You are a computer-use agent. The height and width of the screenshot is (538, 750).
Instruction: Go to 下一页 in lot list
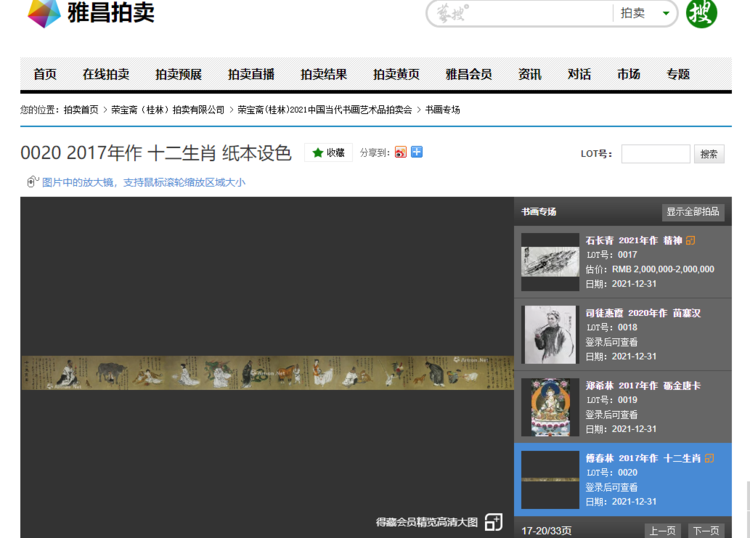tap(706, 530)
